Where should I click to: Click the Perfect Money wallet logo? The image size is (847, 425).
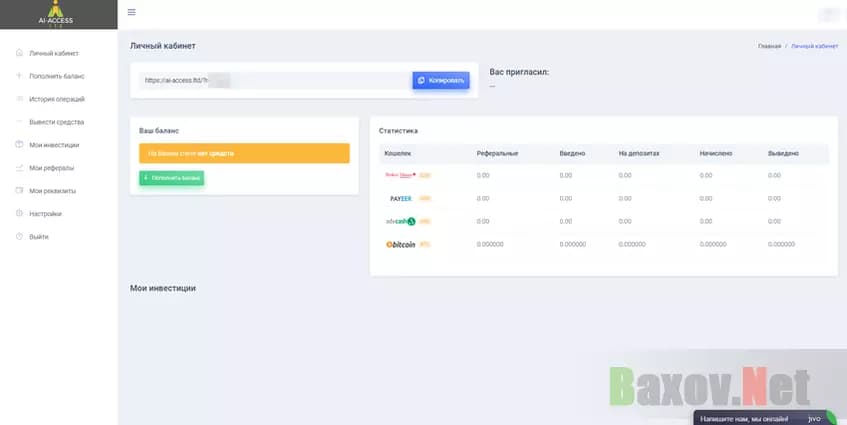pyautogui.click(x=400, y=175)
